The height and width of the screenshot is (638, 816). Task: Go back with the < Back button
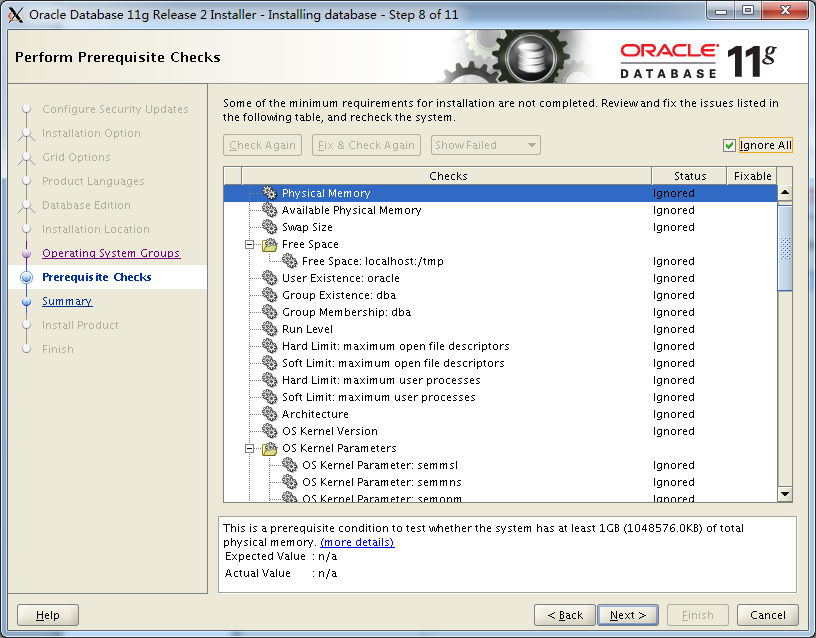pyautogui.click(x=565, y=615)
